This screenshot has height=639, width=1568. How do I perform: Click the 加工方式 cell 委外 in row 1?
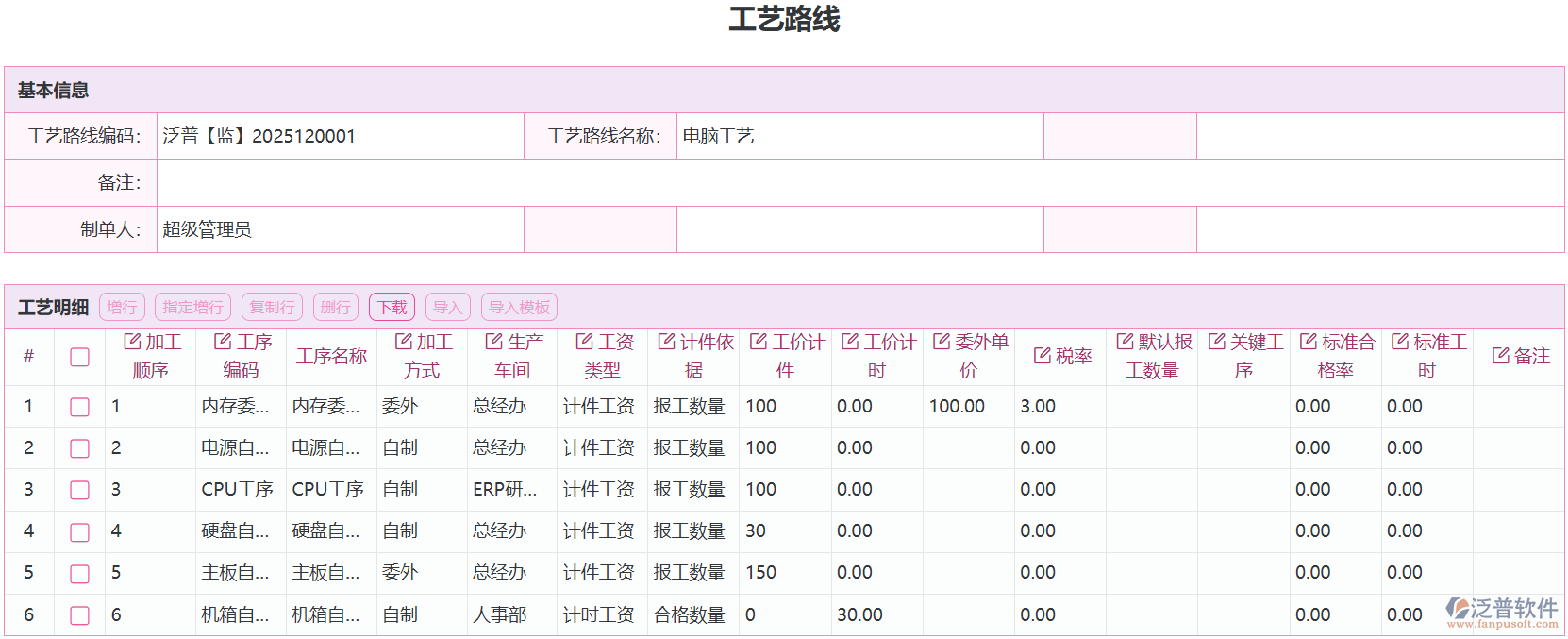click(x=401, y=407)
